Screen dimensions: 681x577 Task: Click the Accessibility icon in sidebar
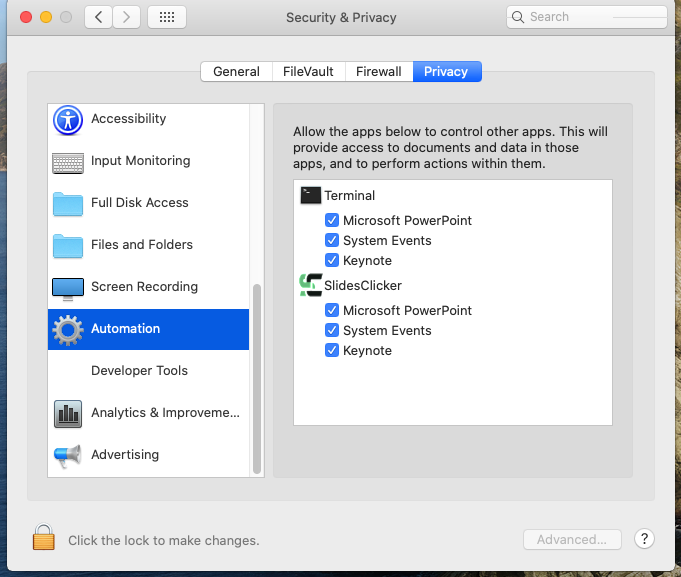pos(68,120)
